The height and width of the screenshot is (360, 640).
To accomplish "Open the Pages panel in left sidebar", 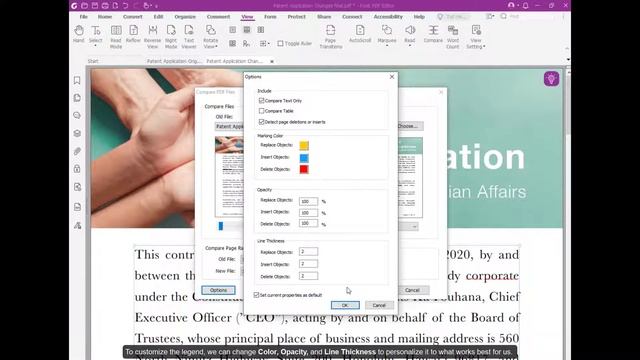I will [77, 98].
